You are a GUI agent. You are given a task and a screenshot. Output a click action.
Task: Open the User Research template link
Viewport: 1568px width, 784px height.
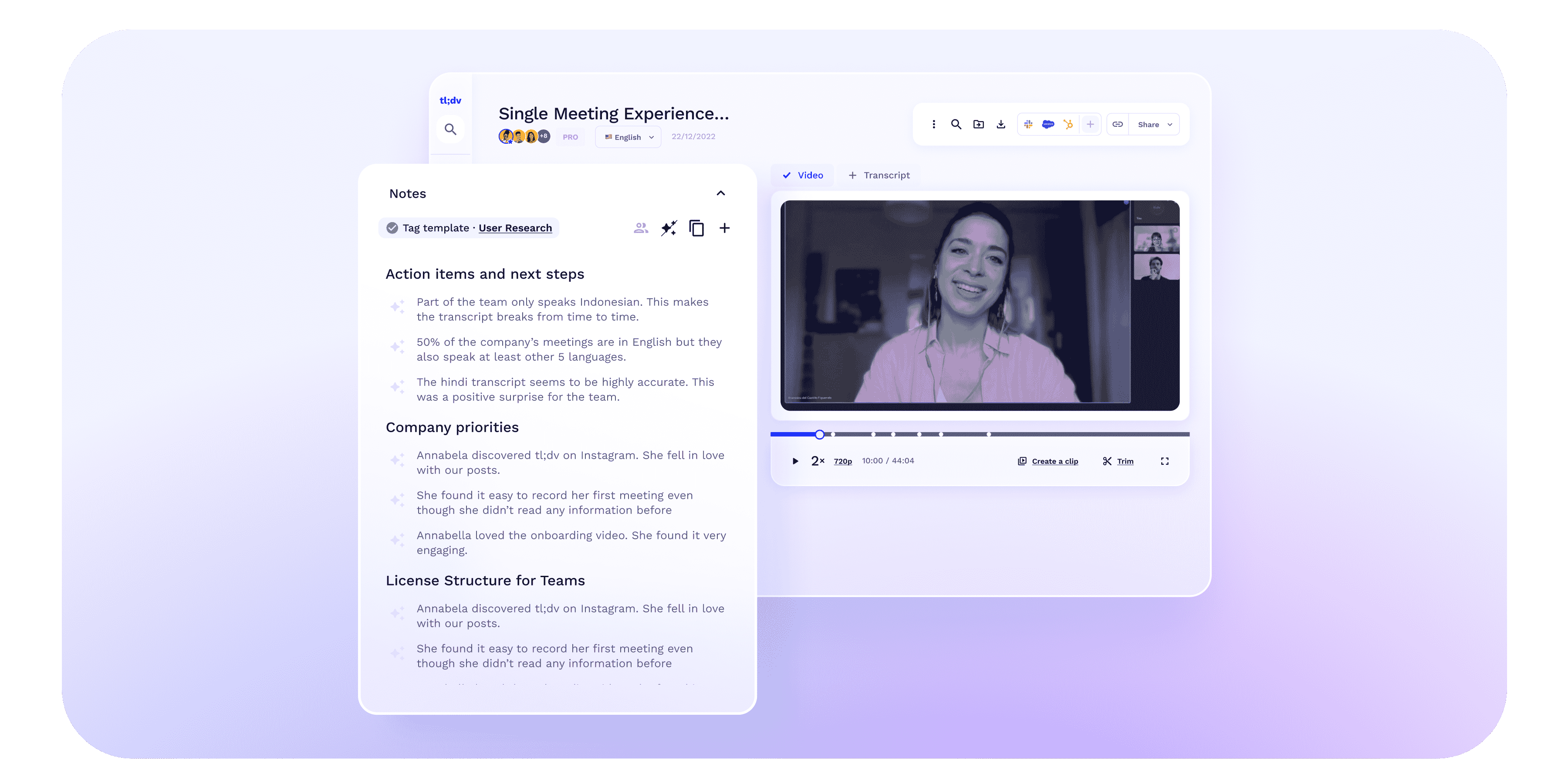[x=515, y=228]
